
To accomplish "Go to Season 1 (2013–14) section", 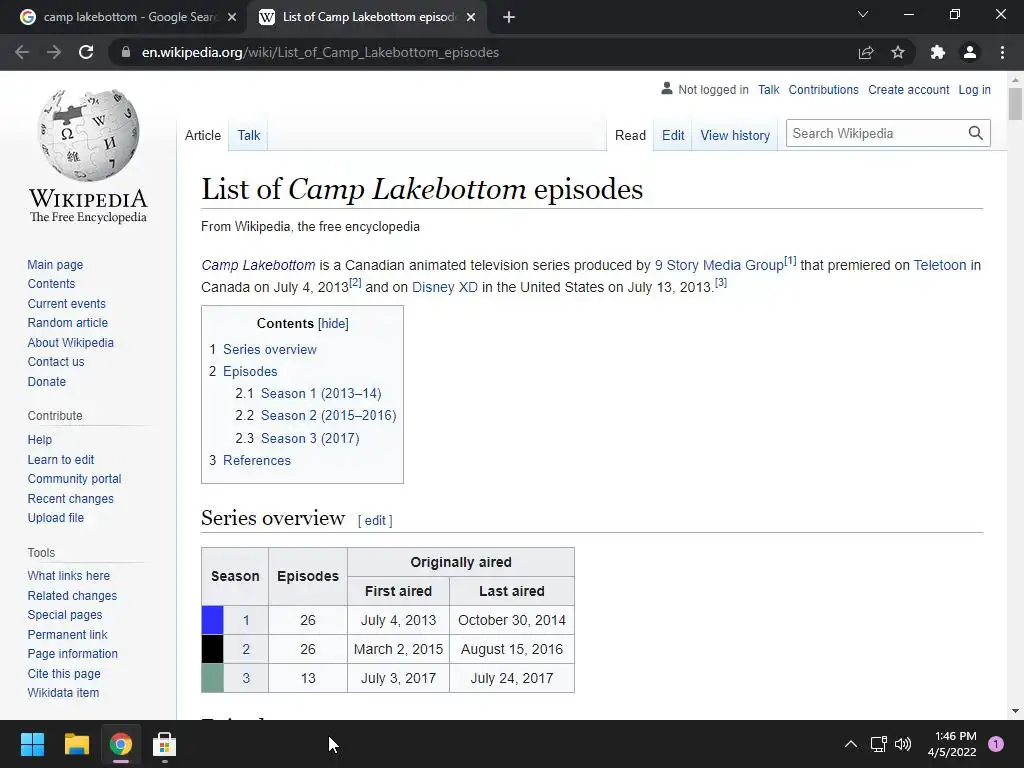I will [x=321, y=393].
